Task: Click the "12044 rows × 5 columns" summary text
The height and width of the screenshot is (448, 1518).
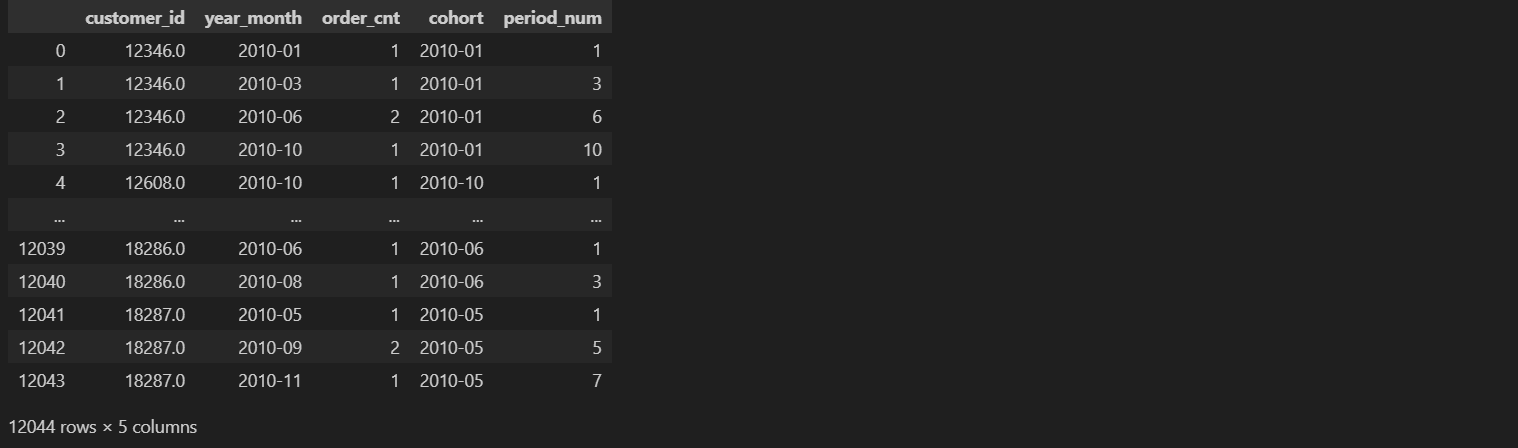Action: [103, 427]
